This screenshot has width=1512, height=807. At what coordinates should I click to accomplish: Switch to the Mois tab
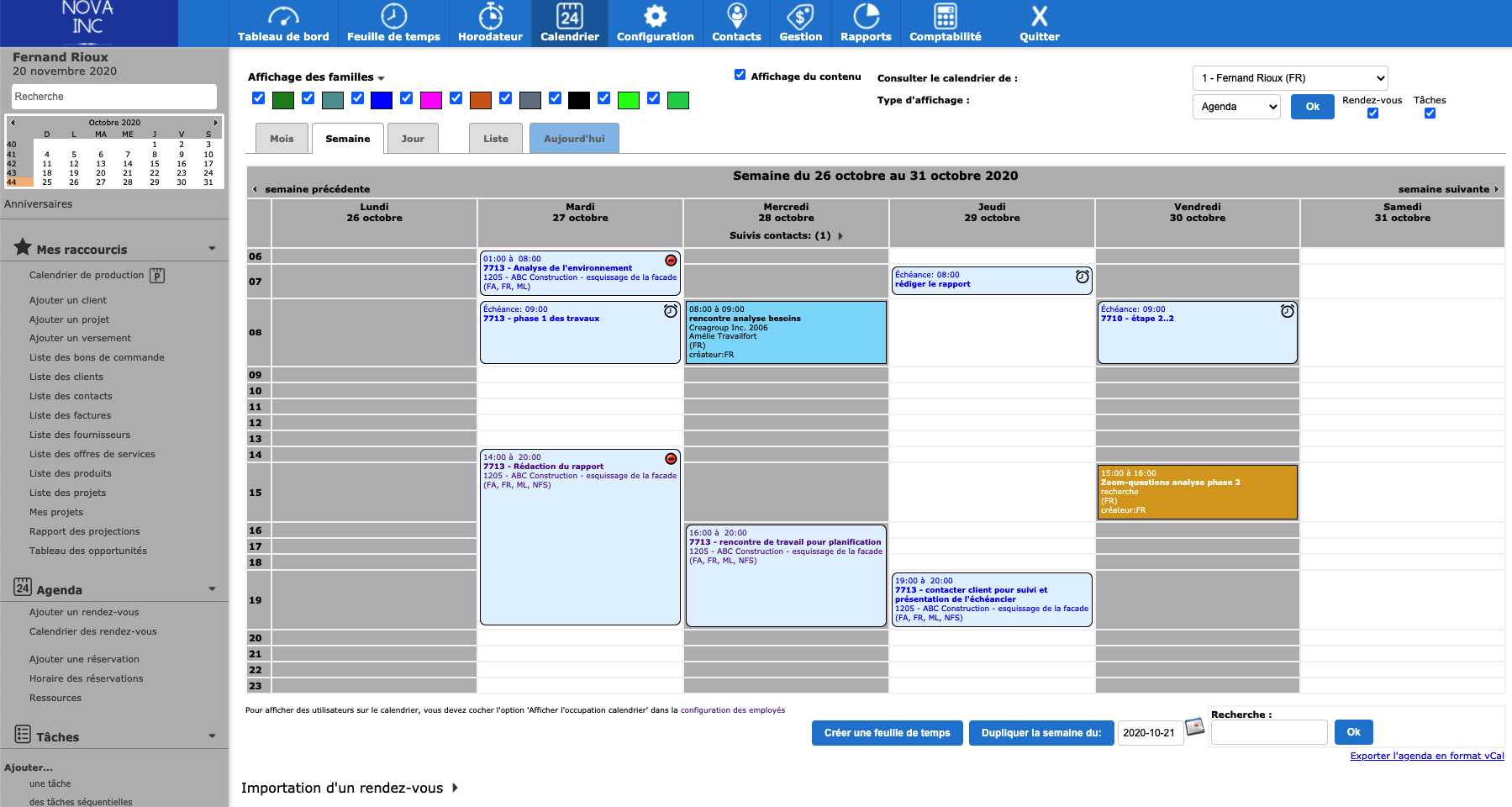[282, 139]
